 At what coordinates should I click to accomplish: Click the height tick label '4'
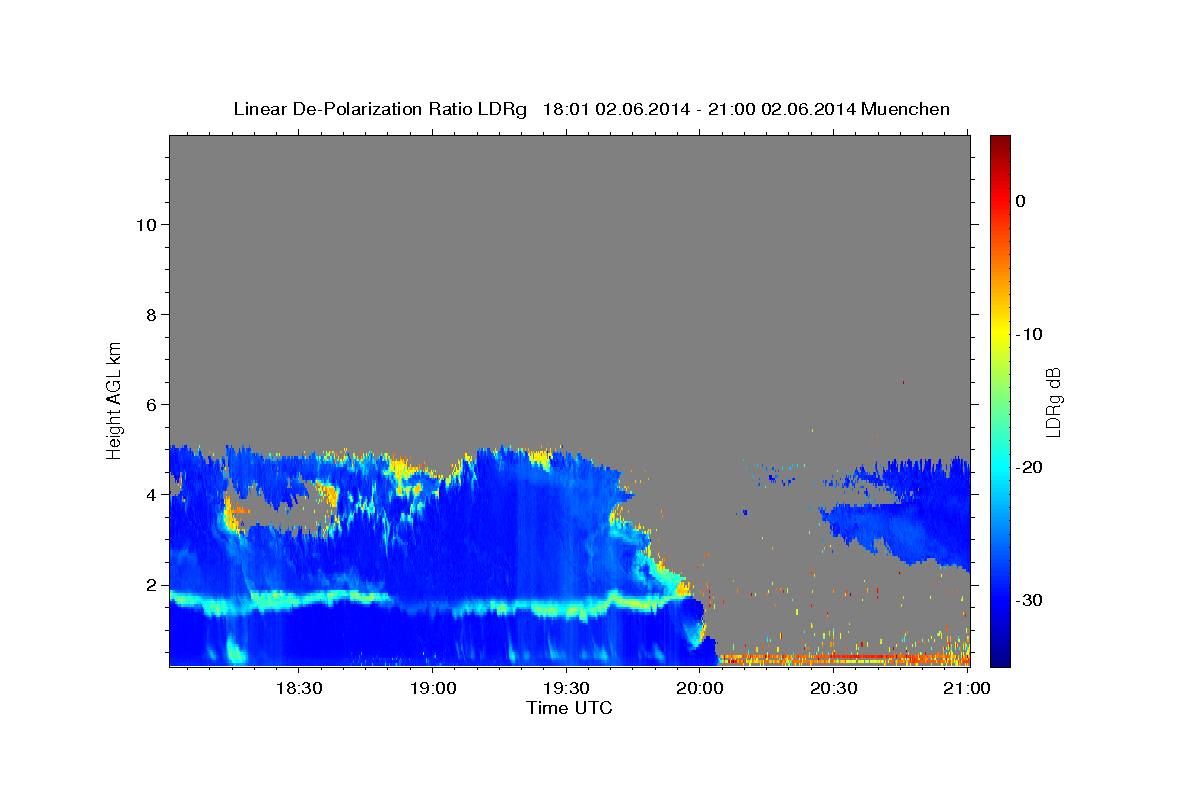click(x=150, y=494)
